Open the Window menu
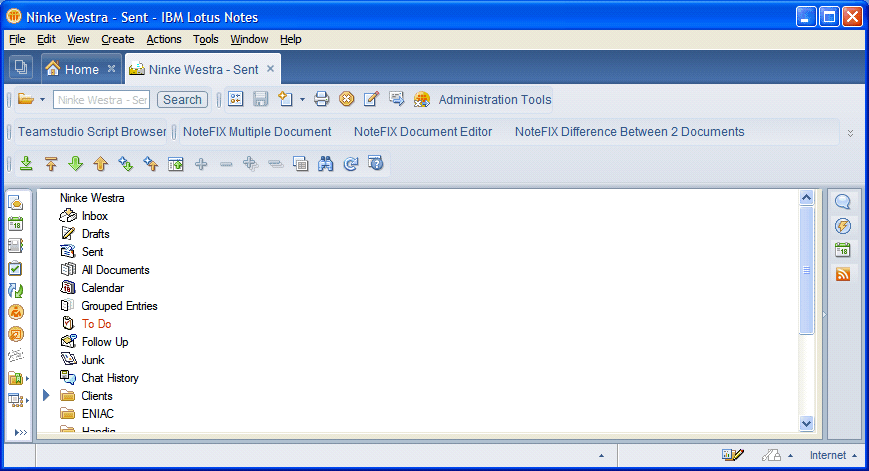The image size is (869, 471). 249,39
